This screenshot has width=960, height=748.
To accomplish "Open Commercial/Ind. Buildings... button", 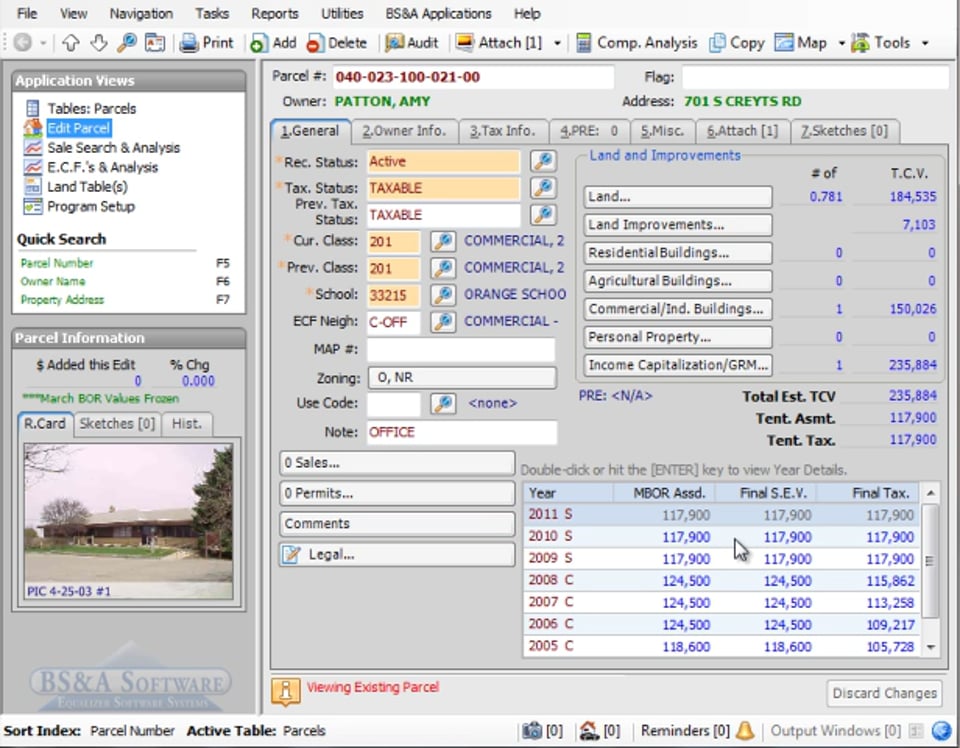I will 678,309.
